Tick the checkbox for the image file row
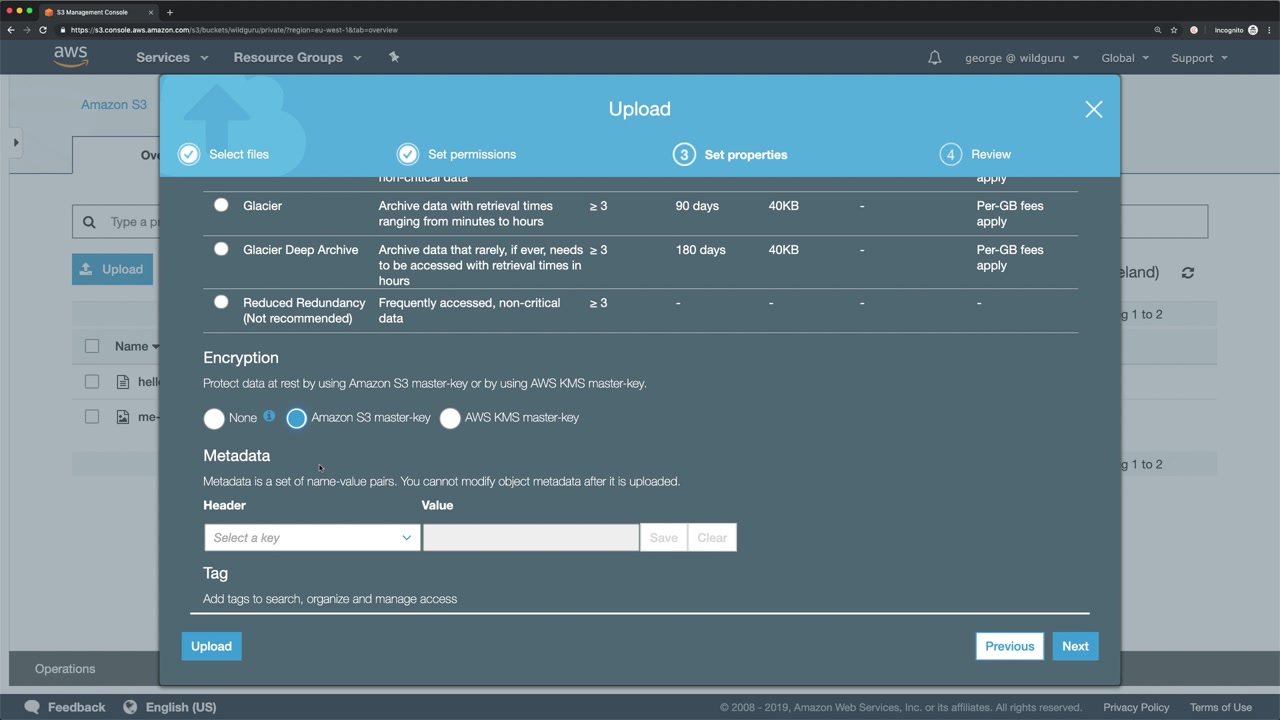This screenshot has height=720, width=1280. [92, 417]
